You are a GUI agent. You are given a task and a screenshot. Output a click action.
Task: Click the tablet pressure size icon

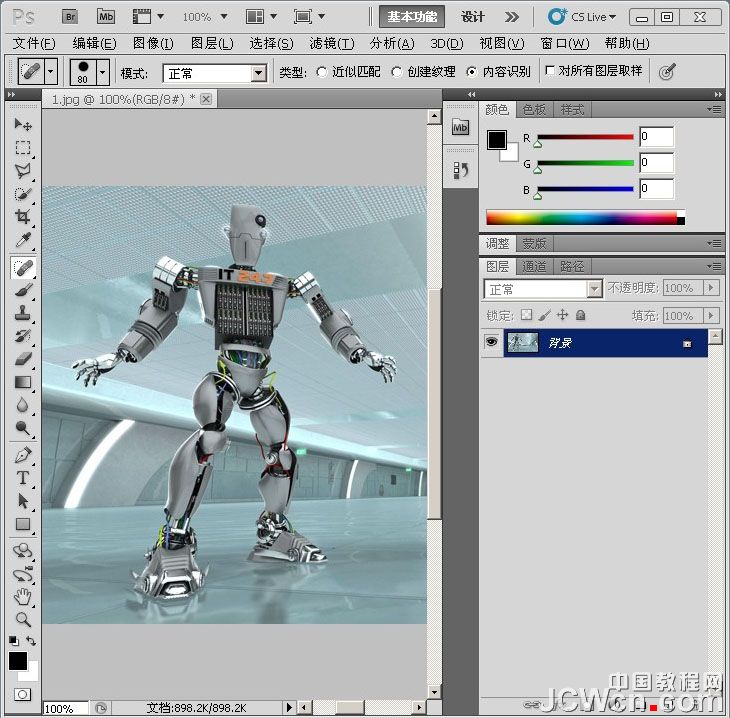[x=667, y=72]
